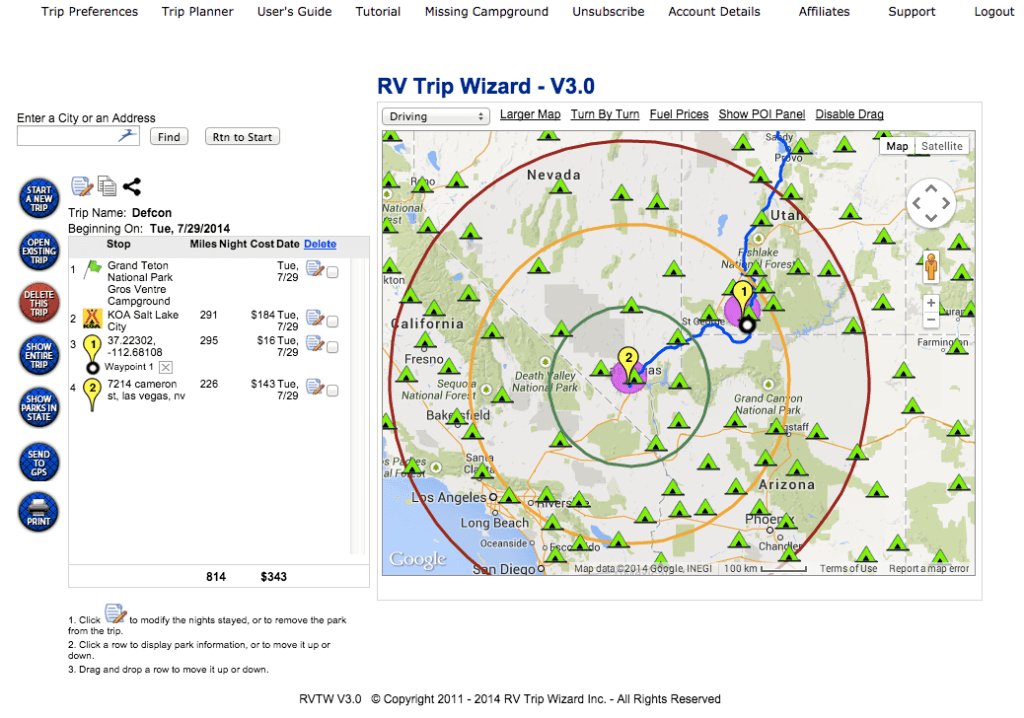Screen dimensions: 1024x718
Task: Zoom in the map with plus button
Action: tap(931, 303)
